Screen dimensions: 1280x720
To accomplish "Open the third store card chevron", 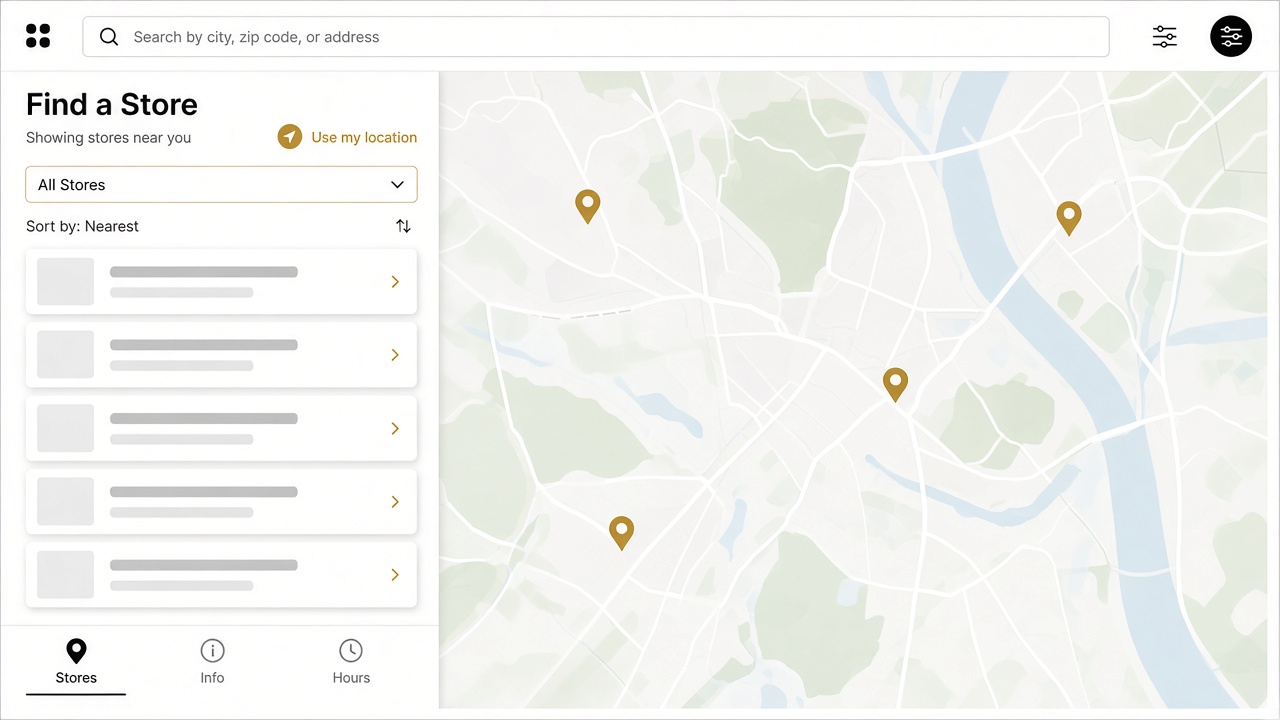I will click(x=395, y=428).
